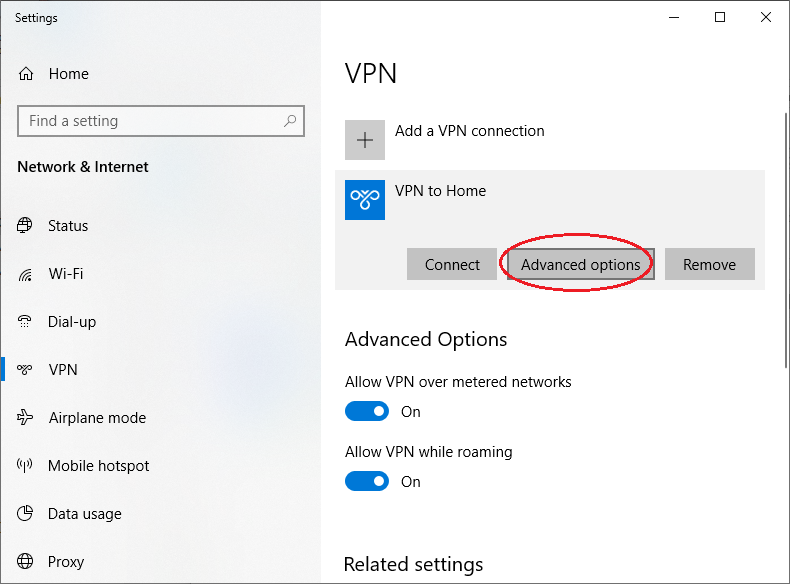Image resolution: width=790 pixels, height=584 pixels.
Task: Open the VPN section in sidebar
Action: 62,370
